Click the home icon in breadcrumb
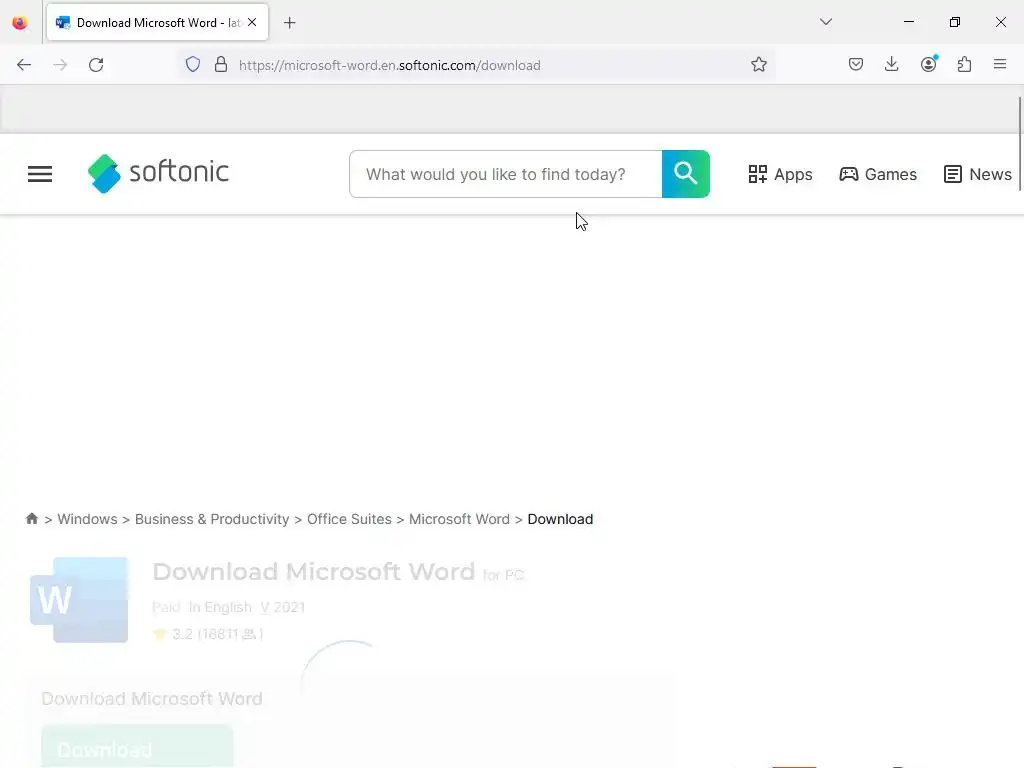The image size is (1024, 768). (x=31, y=519)
